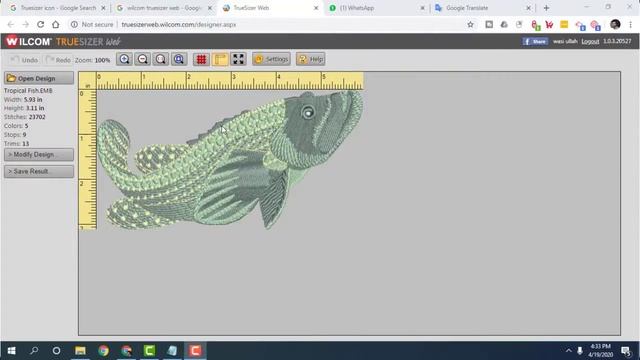Click the Logout link
The height and width of the screenshot is (360, 640).
[x=590, y=42]
